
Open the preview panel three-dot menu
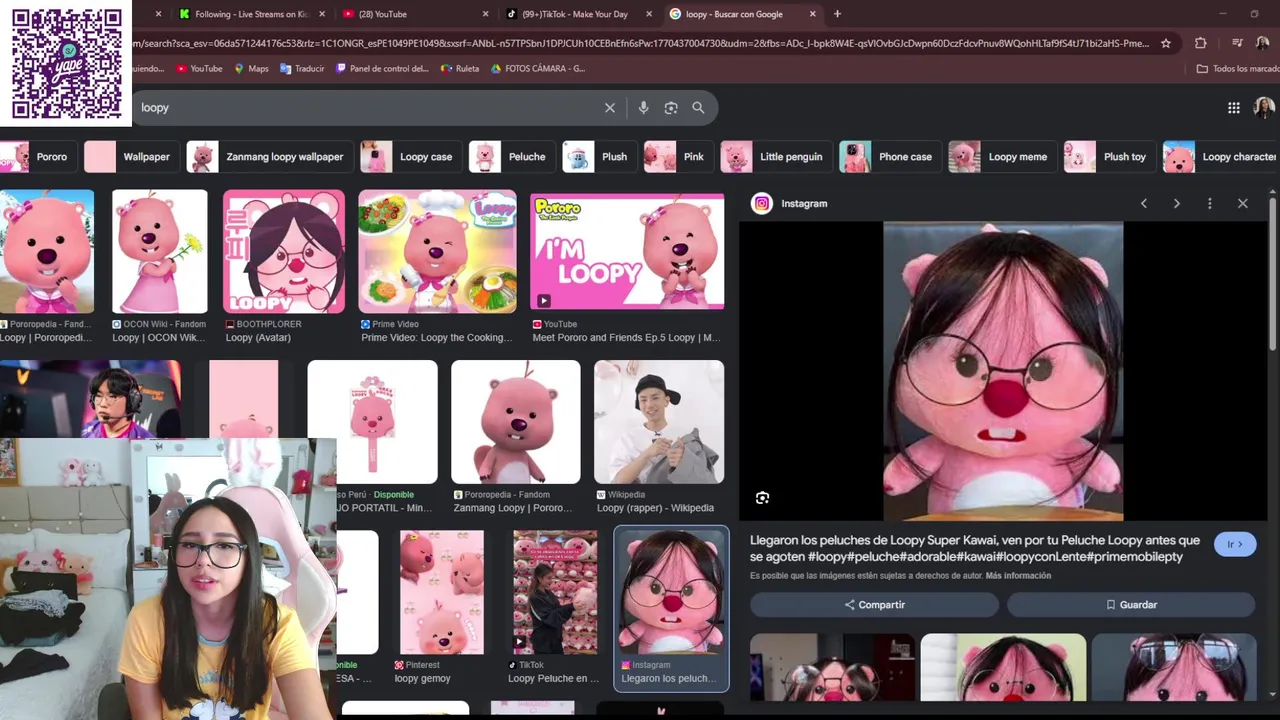coord(1210,203)
